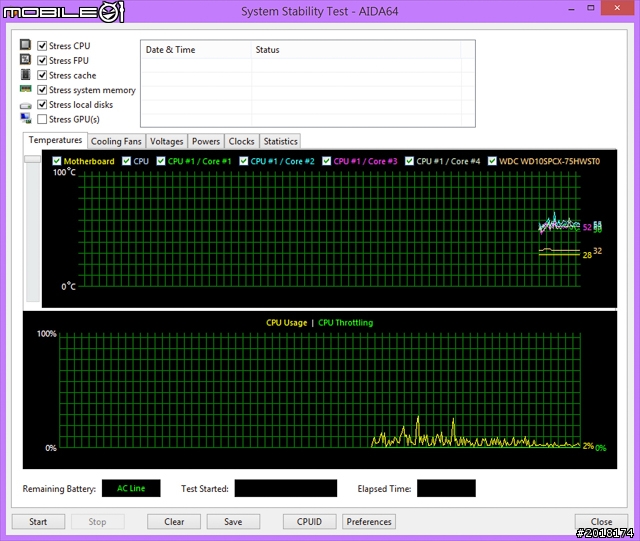This screenshot has width=640, height=541.
Task: Maximize the System Stability Test window
Action: [x=591, y=8]
